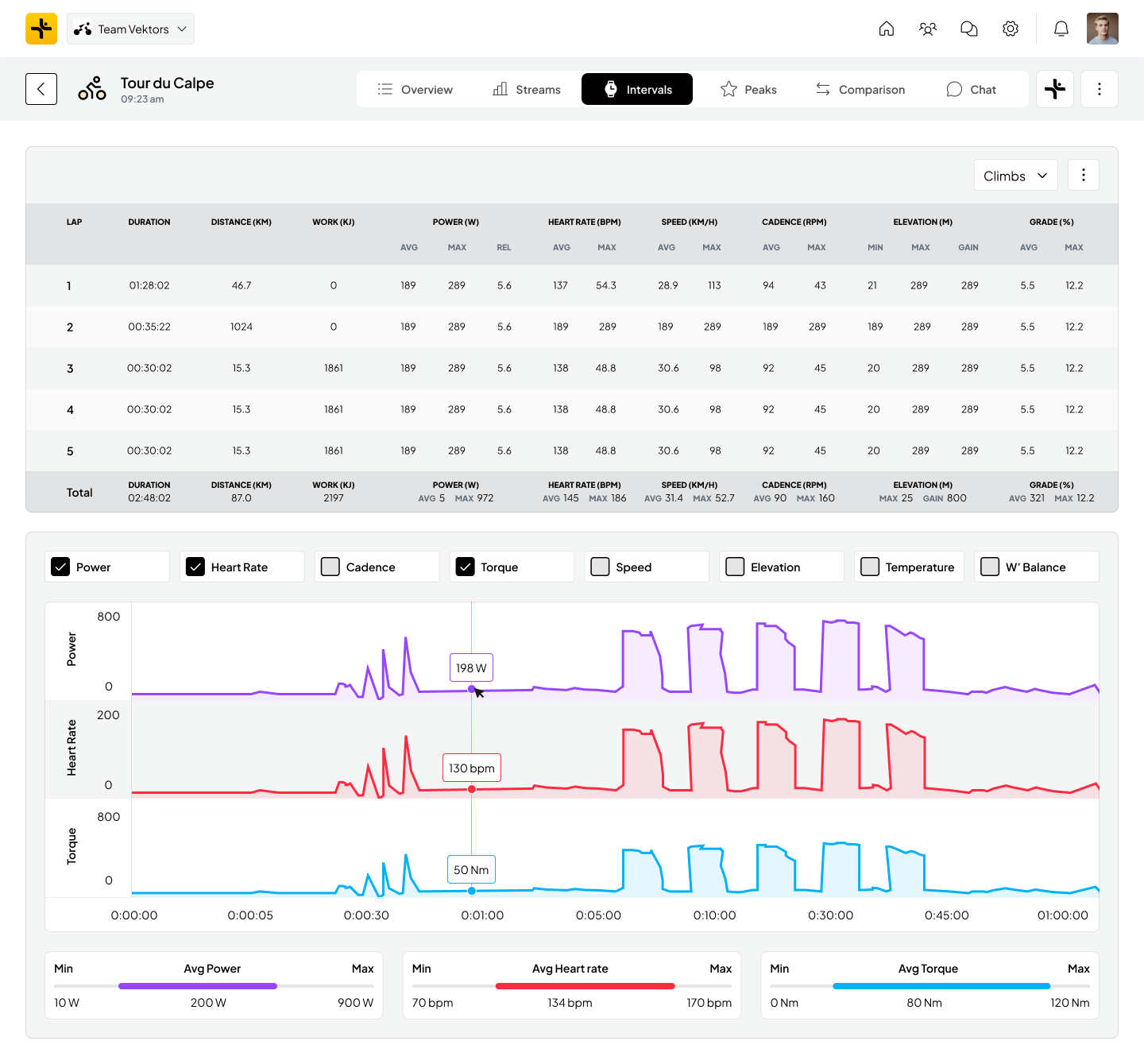Click the 198 W chart tooltip
Image resolution: width=1144 pixels, height=1064 pixels.
pyautogui.click(x=471, y=668)
